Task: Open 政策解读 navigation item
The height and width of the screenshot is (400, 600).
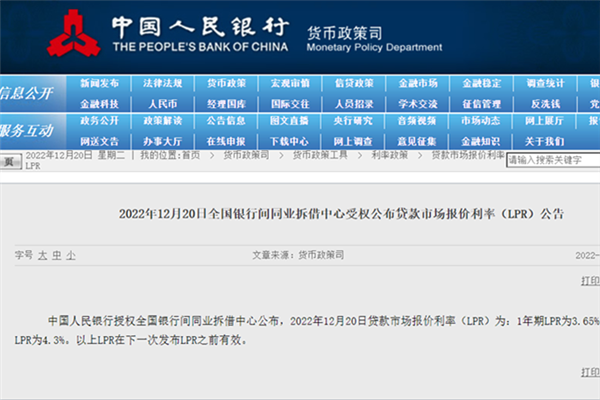Action: pos(163,121)
